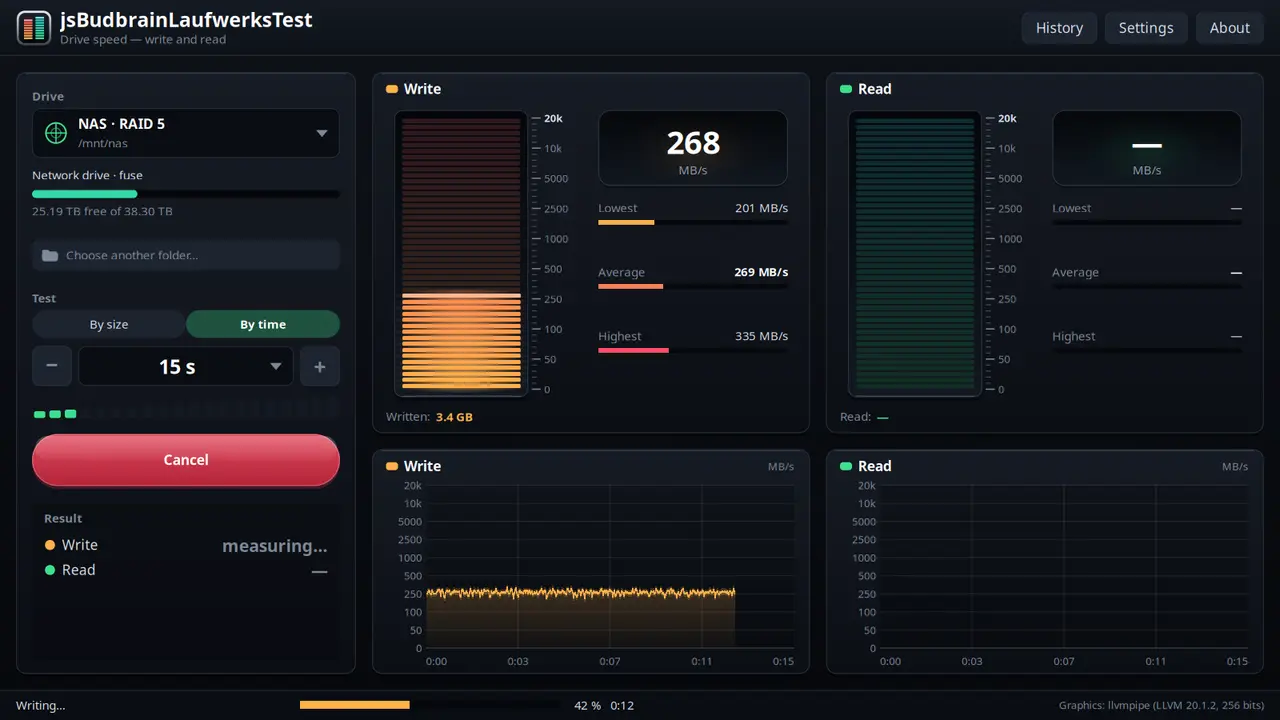Click the jsBudbrainLaufwerksTest app logo icon
This screenshot has height=720, width=1280.
point(34,27)
